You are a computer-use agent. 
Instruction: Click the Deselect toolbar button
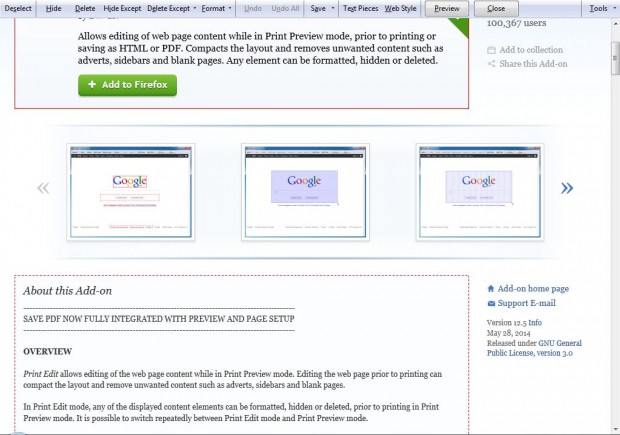[18, 8]
